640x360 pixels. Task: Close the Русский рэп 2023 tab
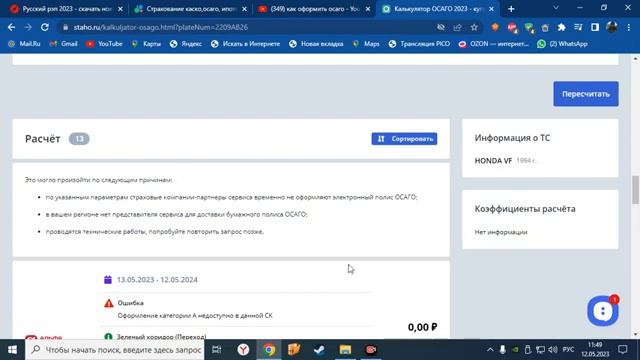pos(120,9)
